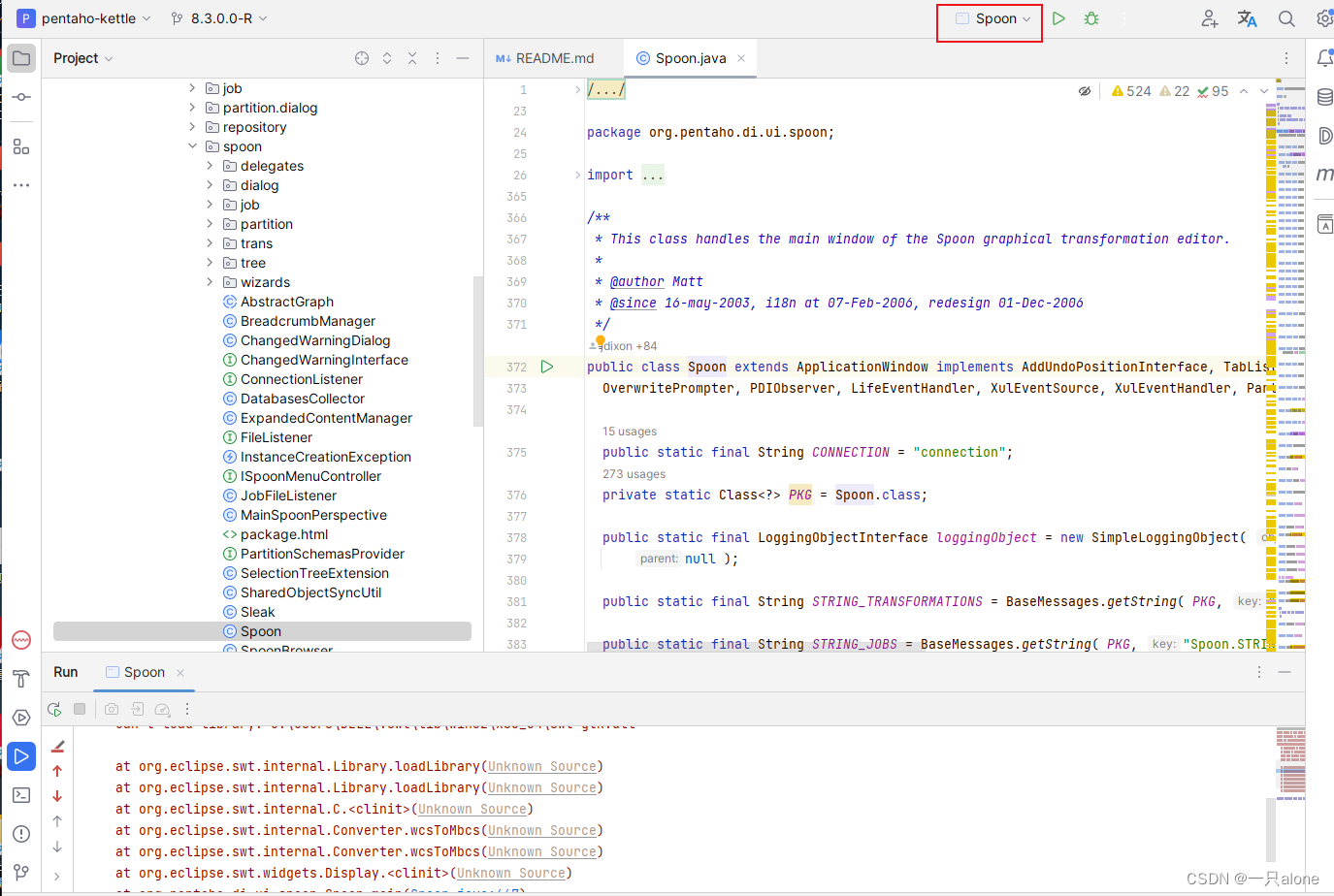Open Project panel options menu
This screenshot has height=896, width=1334.
coord(438,58)
